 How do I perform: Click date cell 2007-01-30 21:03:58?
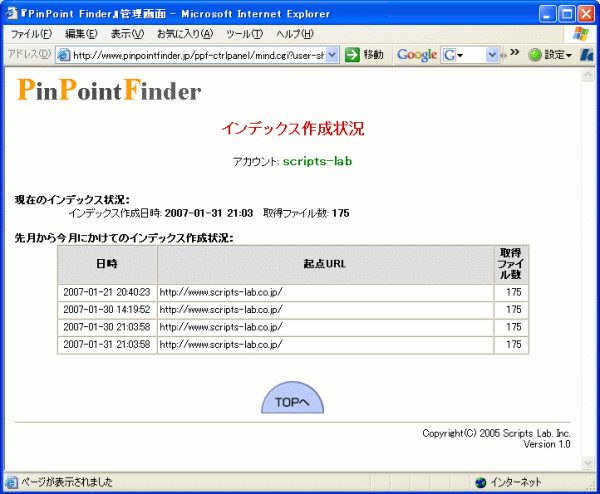coord(107,327)
